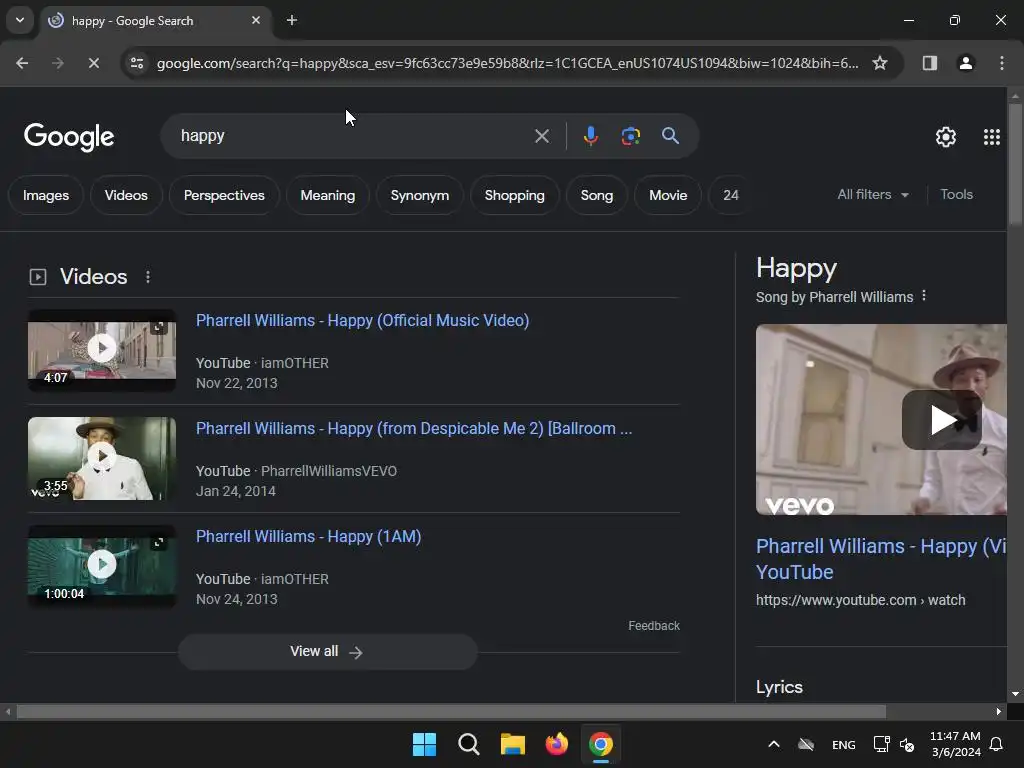Image resolution: width=1024 pixels, height=768 pixels.
Task: Open Videos section more options
Action: tap(148, 277)
